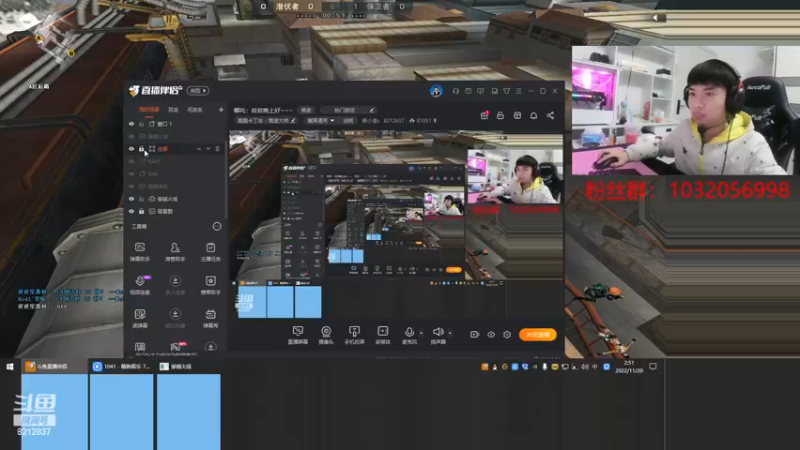The height and width of the screenshot is (450, 800).
Task: Open the hamburger menu in title bar
Action: point(518,91)
